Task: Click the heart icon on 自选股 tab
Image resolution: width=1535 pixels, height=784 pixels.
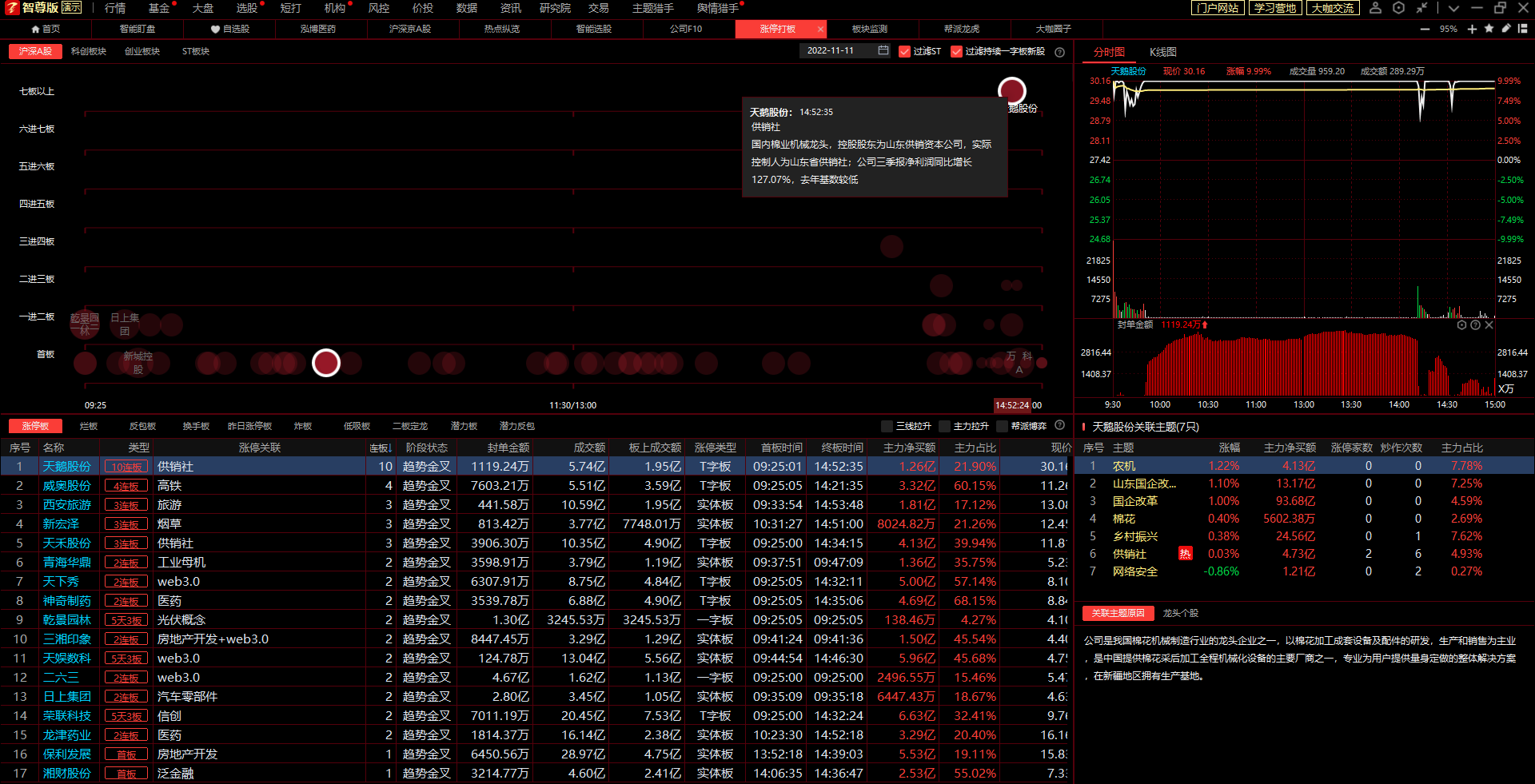Action: click(x=215, y=29)
